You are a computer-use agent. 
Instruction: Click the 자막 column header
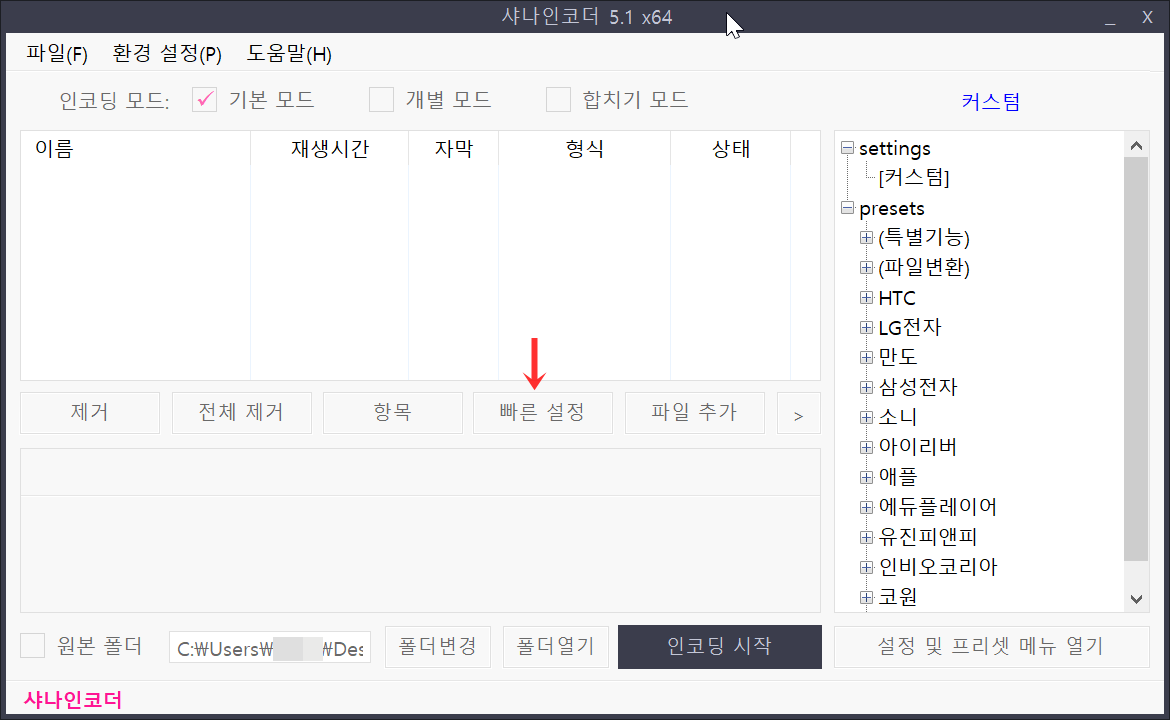[454, 148]
